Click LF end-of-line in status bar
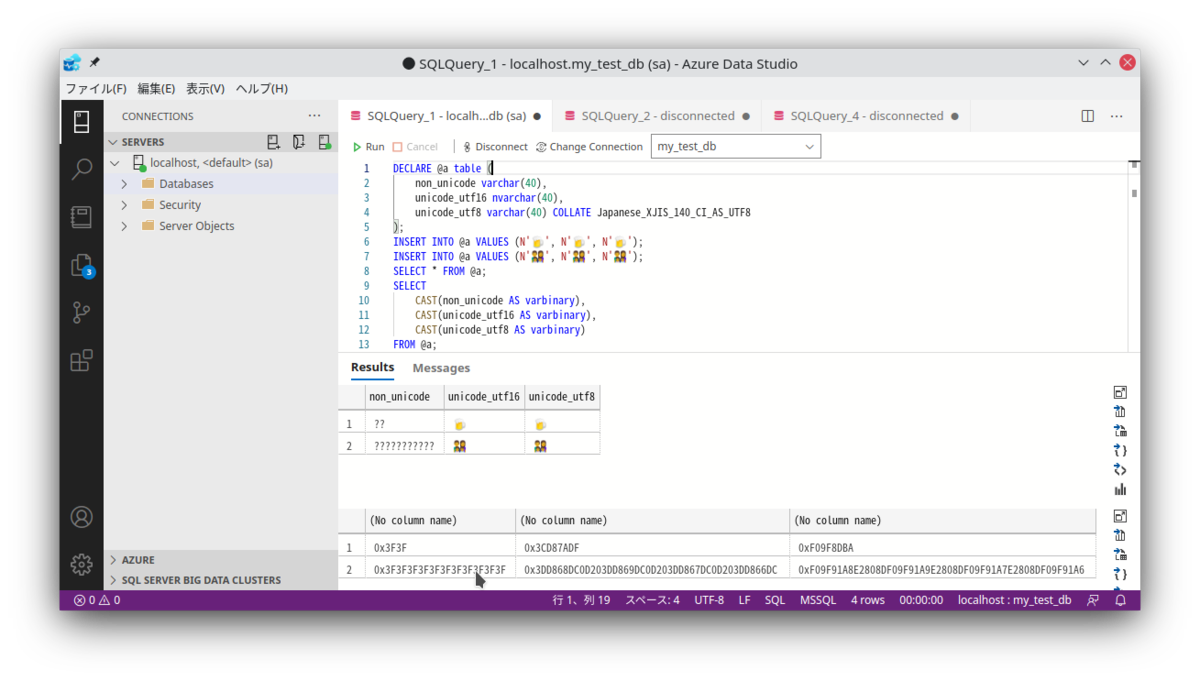Screen dimensions: 1200x681 pos(745,600)
